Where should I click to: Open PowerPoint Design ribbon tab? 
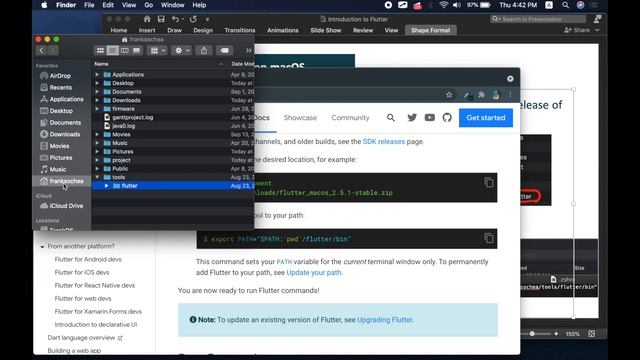tap(203, 30)
